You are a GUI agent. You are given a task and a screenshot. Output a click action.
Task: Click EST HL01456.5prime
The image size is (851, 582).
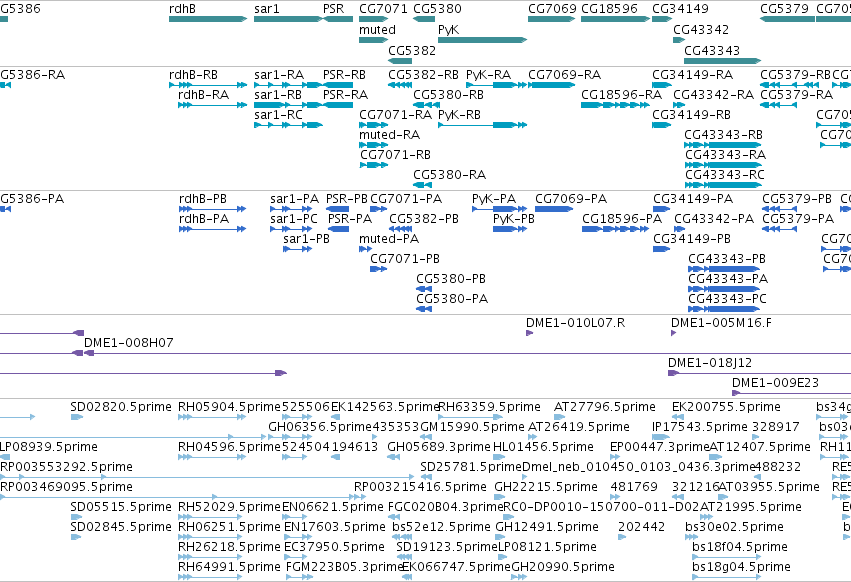(543, 447)
